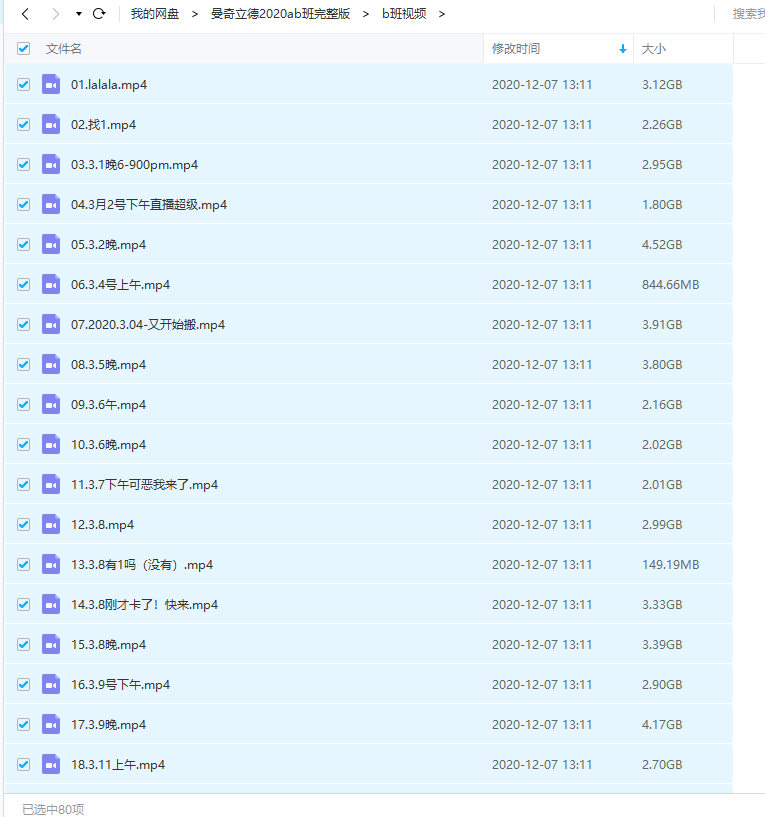Select file name 14.3.8刚才卡了！快来.mp4
This screenshot has width=765, height=817.
click(144, 605)
